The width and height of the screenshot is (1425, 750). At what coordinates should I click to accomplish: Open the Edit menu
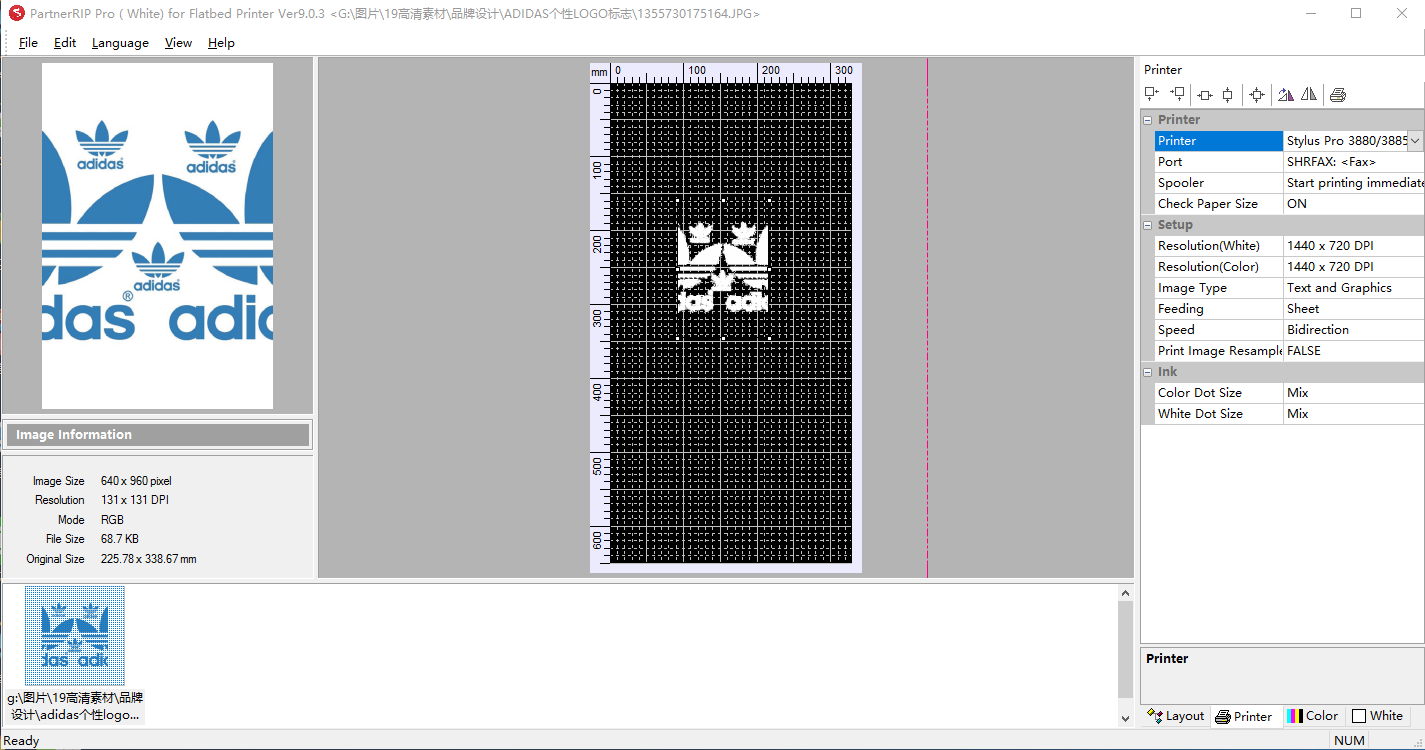click(x=65, y=43)
